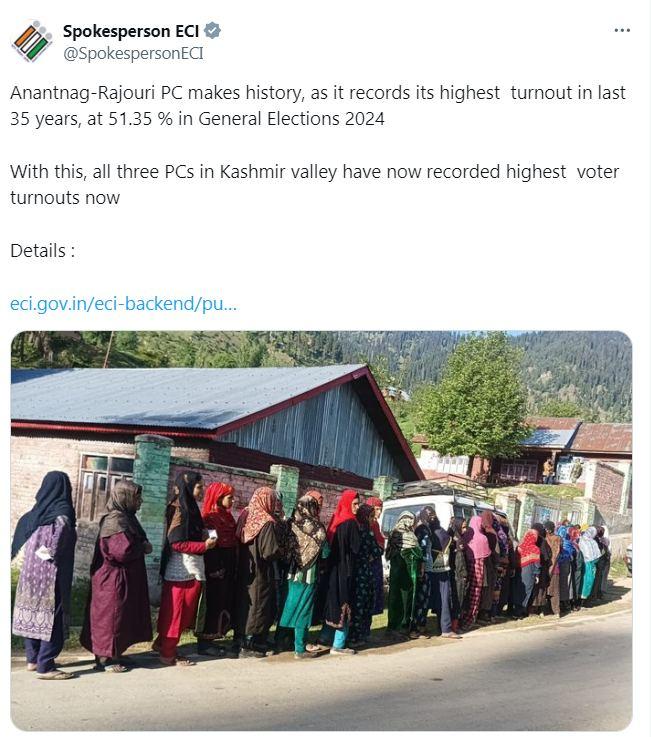Click the woman in red headscarf holding paper
Viewport: 651px width, 737px height.
coord(219,564)
